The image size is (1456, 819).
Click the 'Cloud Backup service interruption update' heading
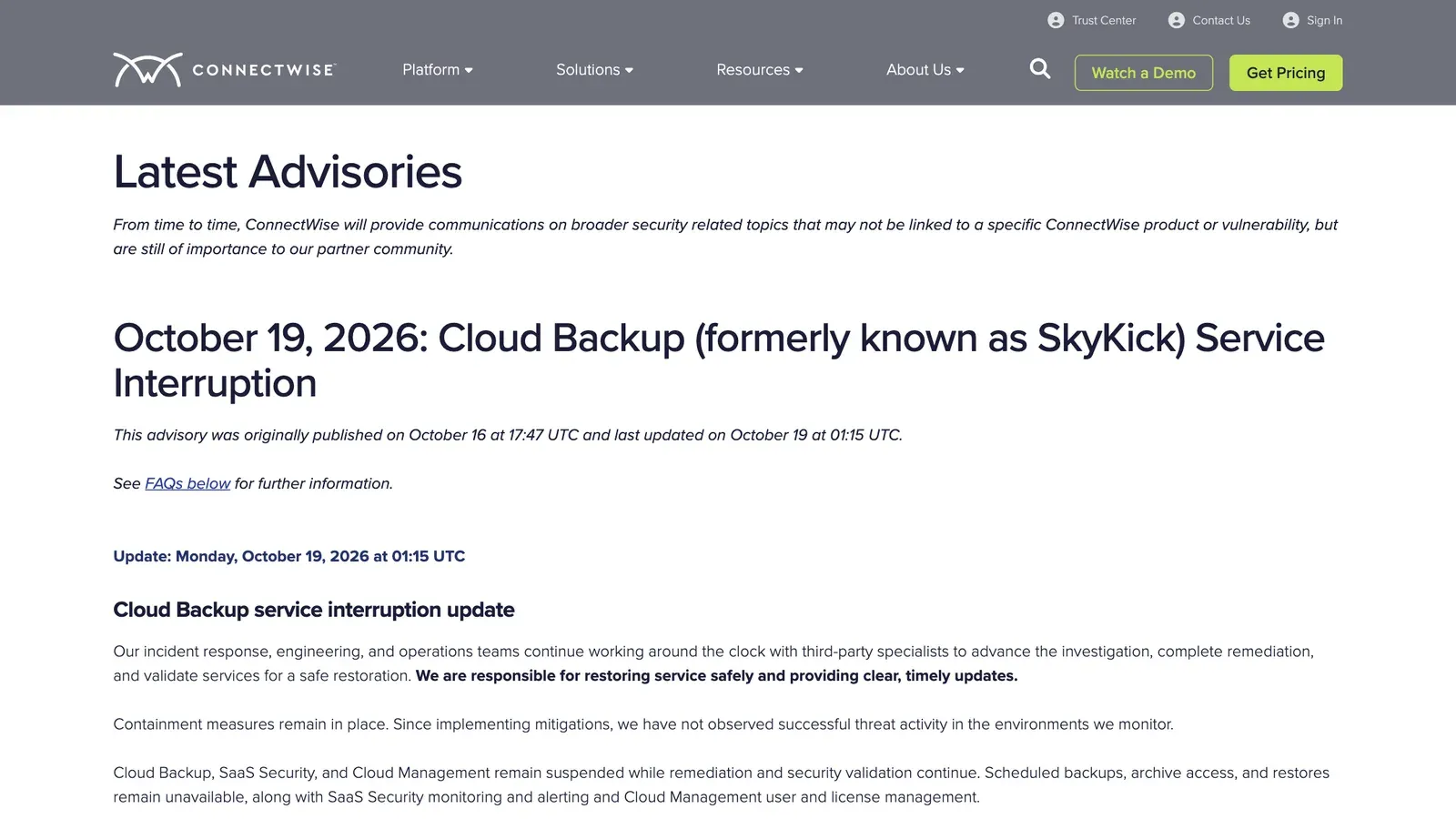tap(314, 610)
